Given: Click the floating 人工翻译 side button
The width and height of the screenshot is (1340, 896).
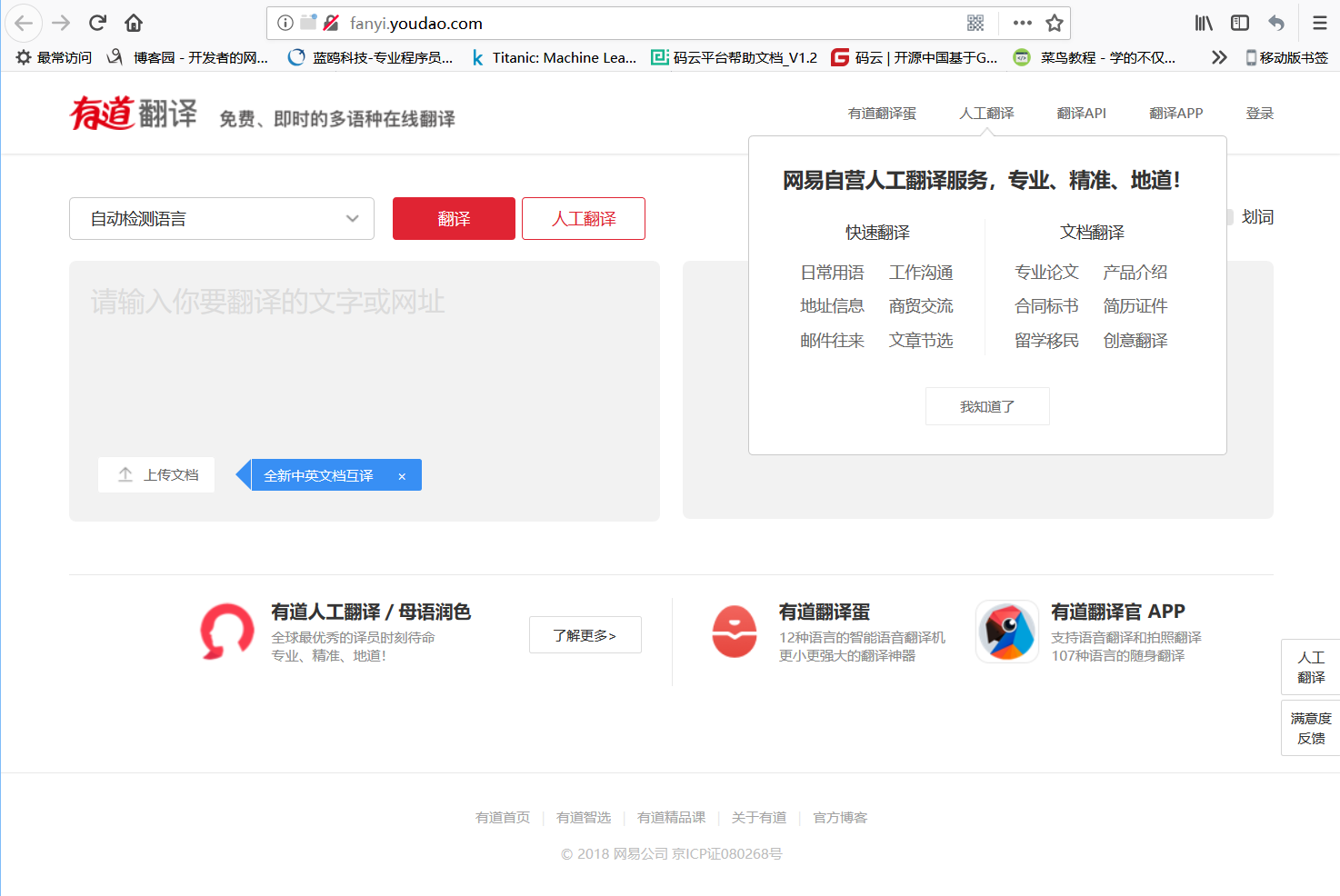Looking at the screenshot, I should pyautogui.click(x=1311, y=667).
